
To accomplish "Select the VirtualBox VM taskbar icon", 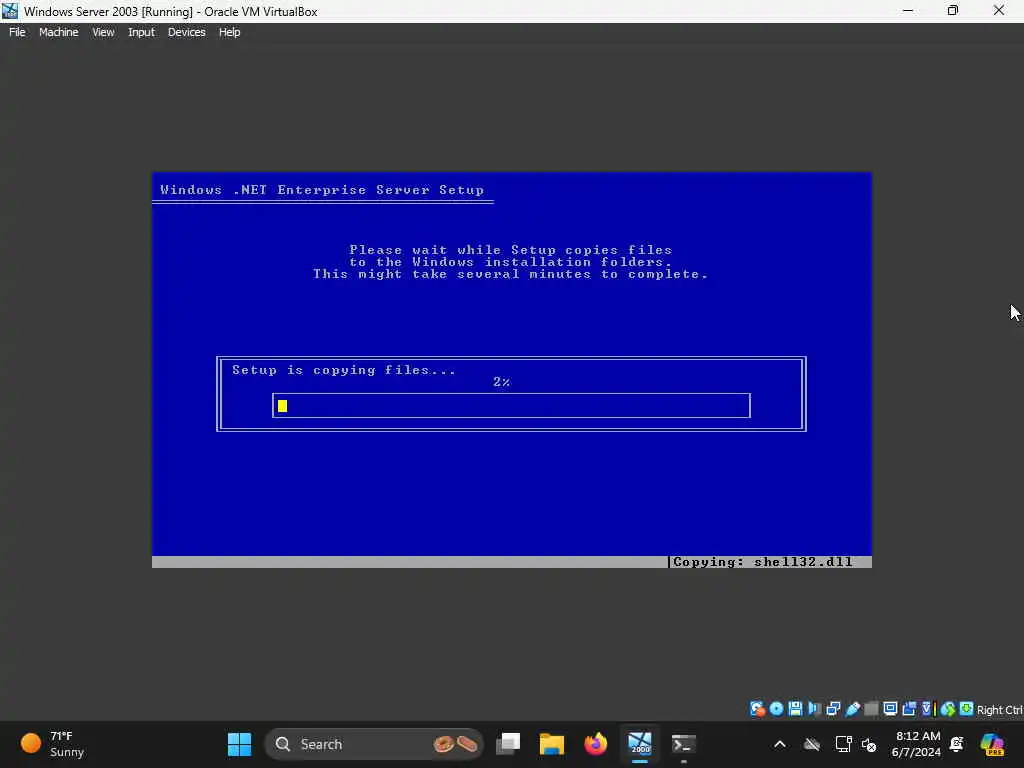I will (639, 744).
